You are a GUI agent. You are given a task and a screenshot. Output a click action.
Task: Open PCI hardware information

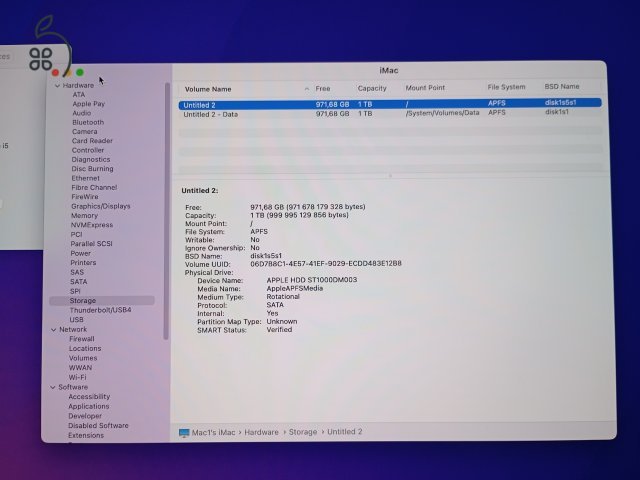point(76,234)
